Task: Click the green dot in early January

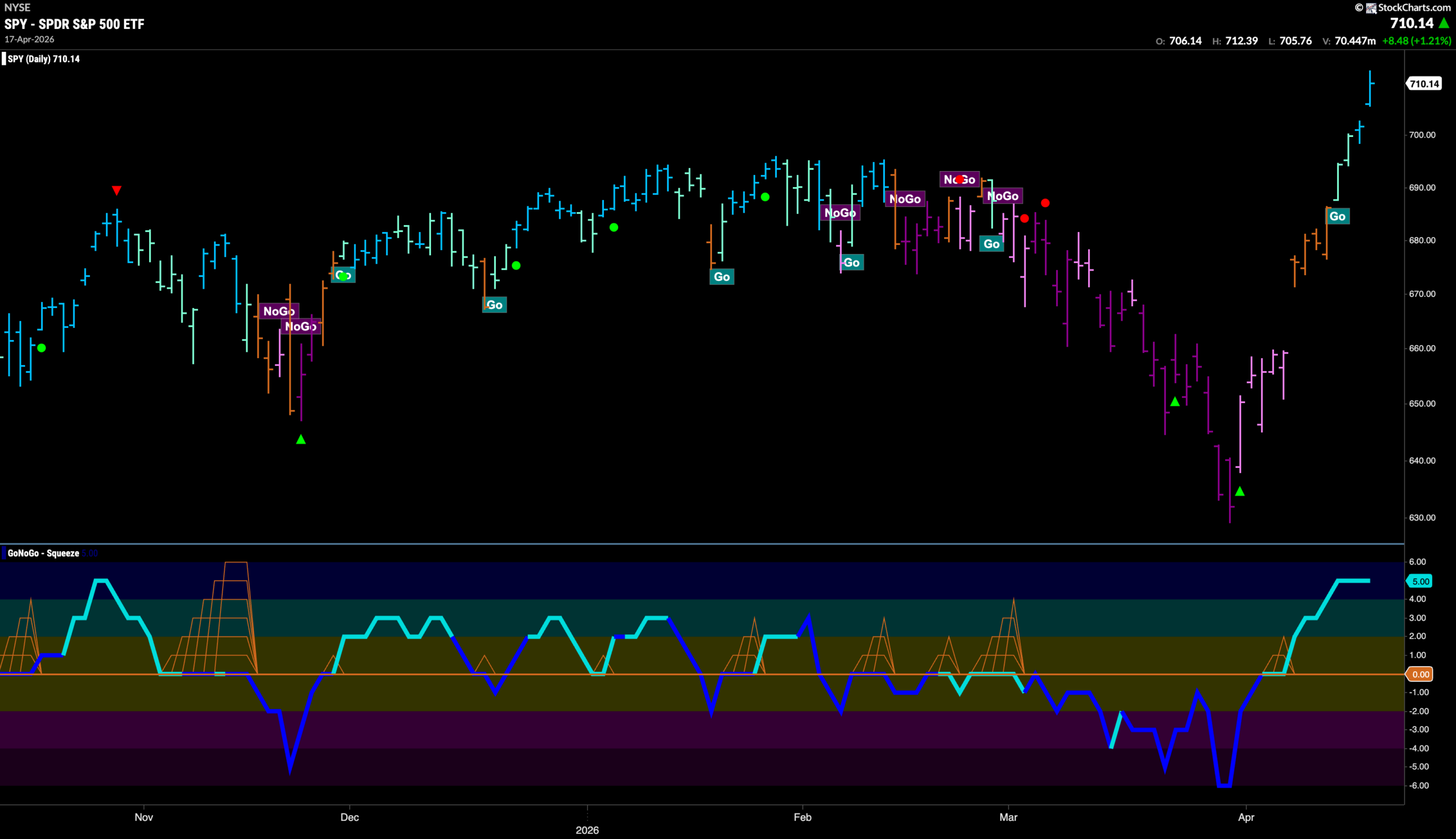Action: tap(614, 227)
